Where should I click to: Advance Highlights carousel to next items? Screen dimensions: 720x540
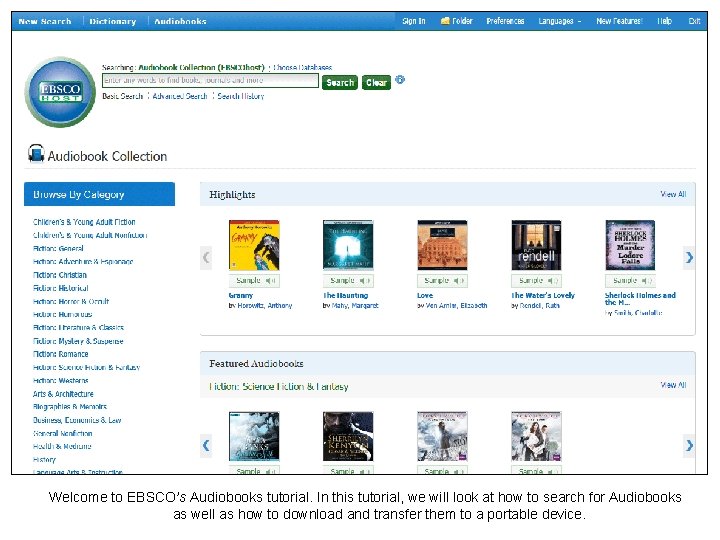click(x=689, y=258)
